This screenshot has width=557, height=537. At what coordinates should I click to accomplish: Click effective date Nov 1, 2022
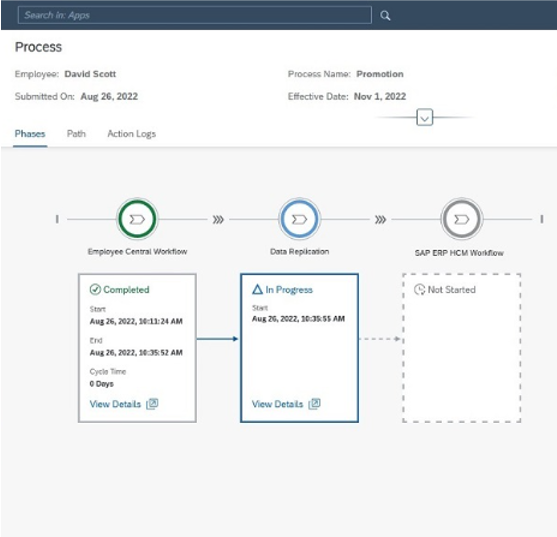pos(380,97)
